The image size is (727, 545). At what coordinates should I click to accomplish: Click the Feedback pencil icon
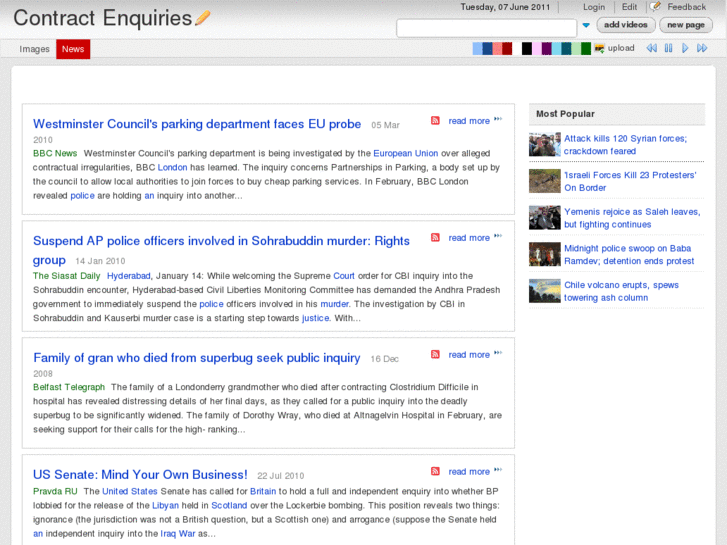click(x=655, y=7)
